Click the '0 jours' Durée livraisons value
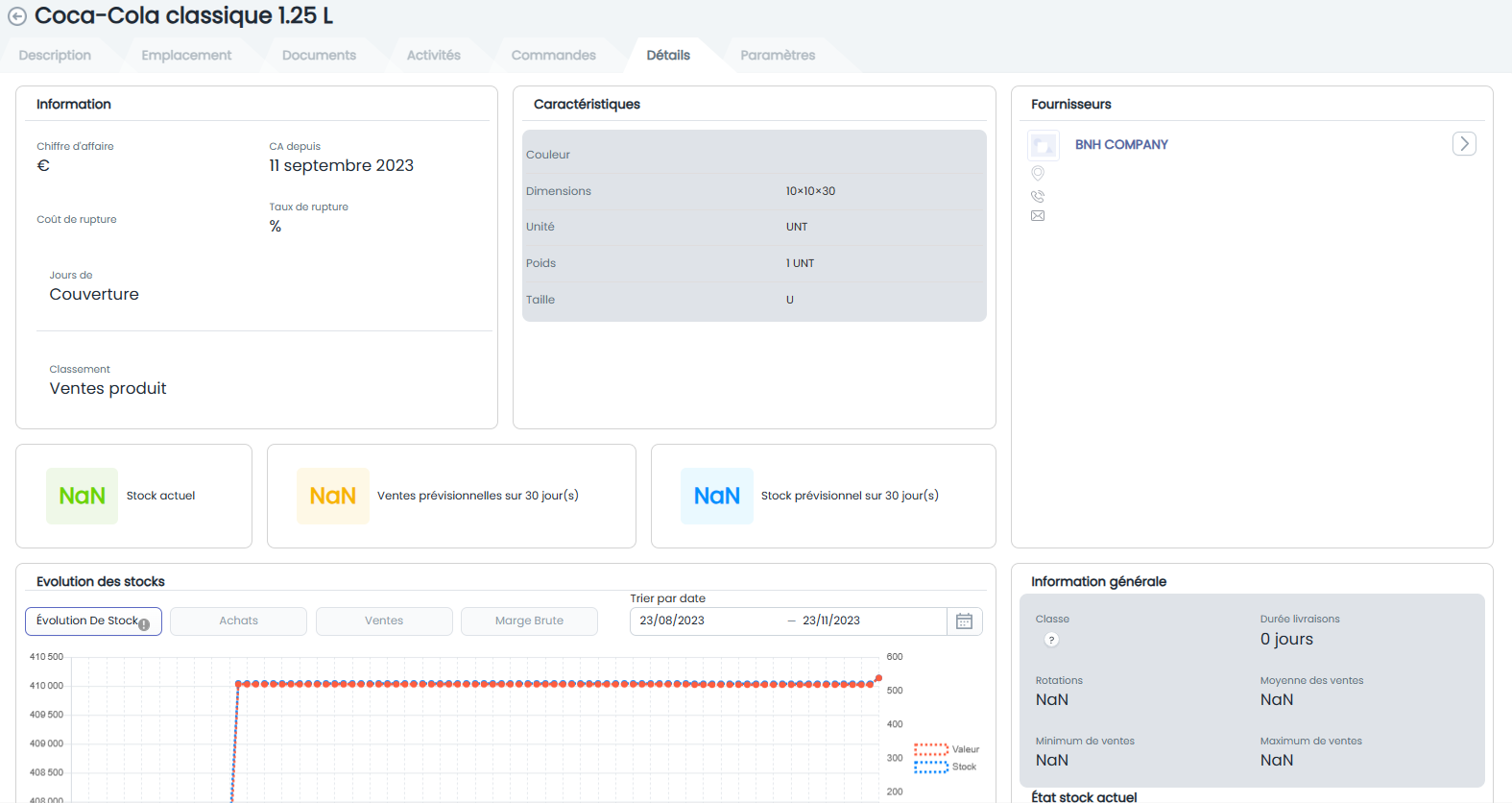 (x=1286, y=640)
